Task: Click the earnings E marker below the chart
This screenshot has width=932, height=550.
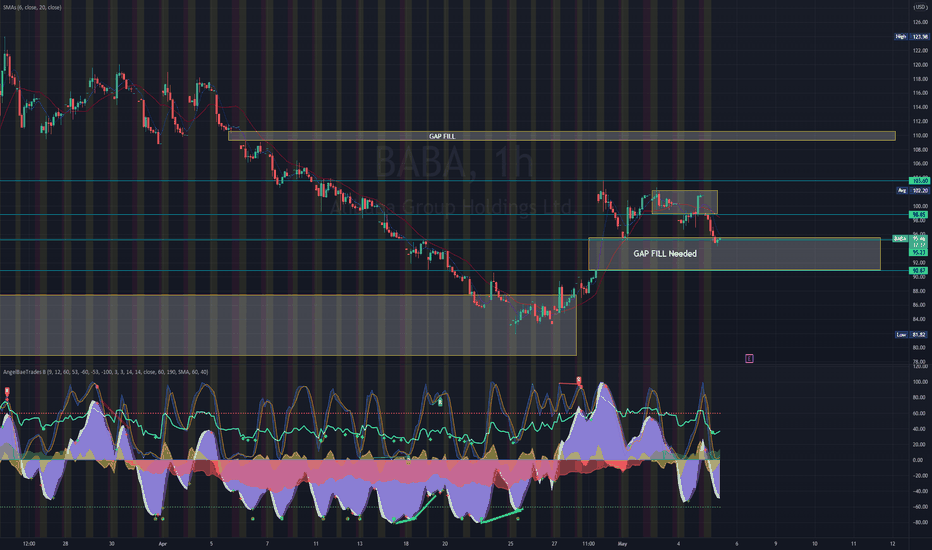Action: (749, 358)
